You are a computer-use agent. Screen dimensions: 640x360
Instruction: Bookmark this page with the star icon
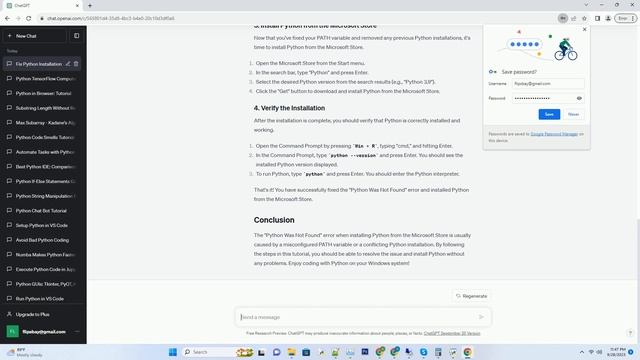584,18
